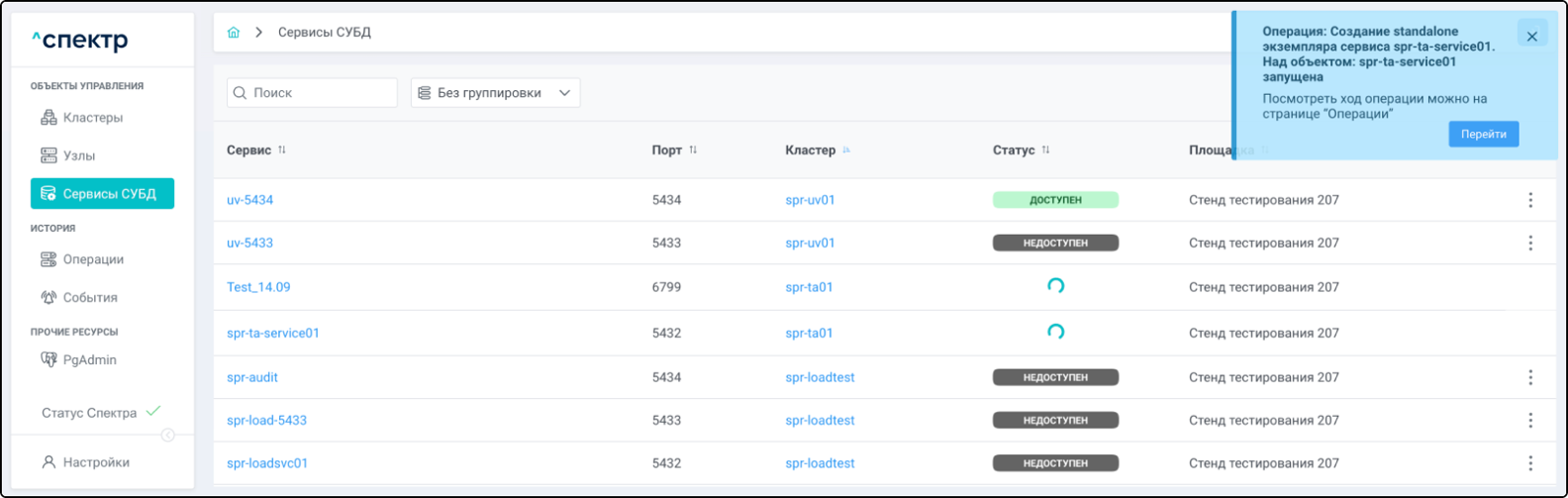Screen dimensions: 1568x498
Task: Open the События page
Action: pos(89,297)
